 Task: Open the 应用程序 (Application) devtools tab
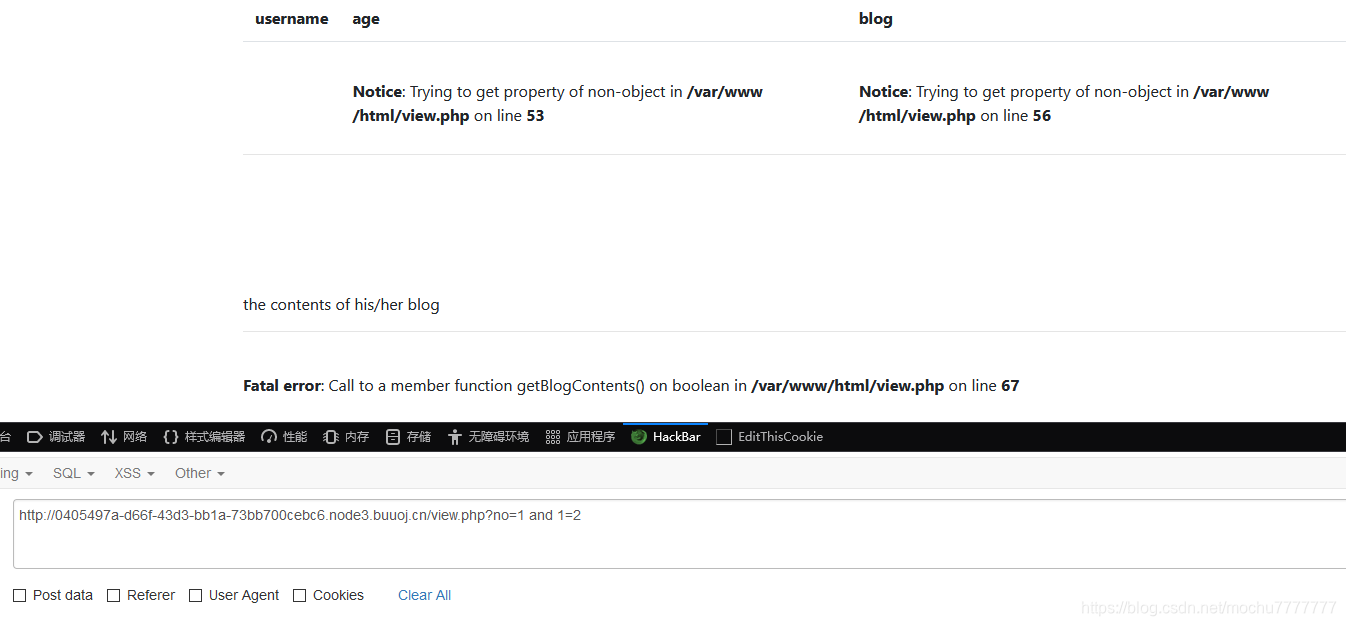(x=580, y=437)
